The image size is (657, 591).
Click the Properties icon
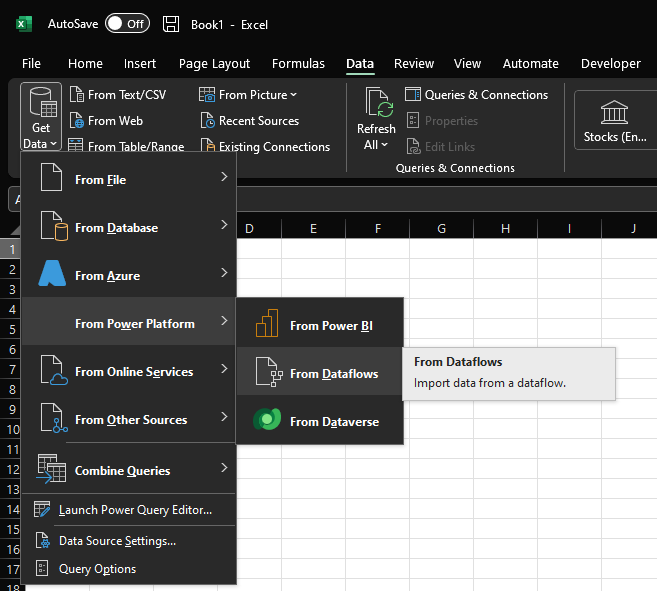click(x=413, y=121)
